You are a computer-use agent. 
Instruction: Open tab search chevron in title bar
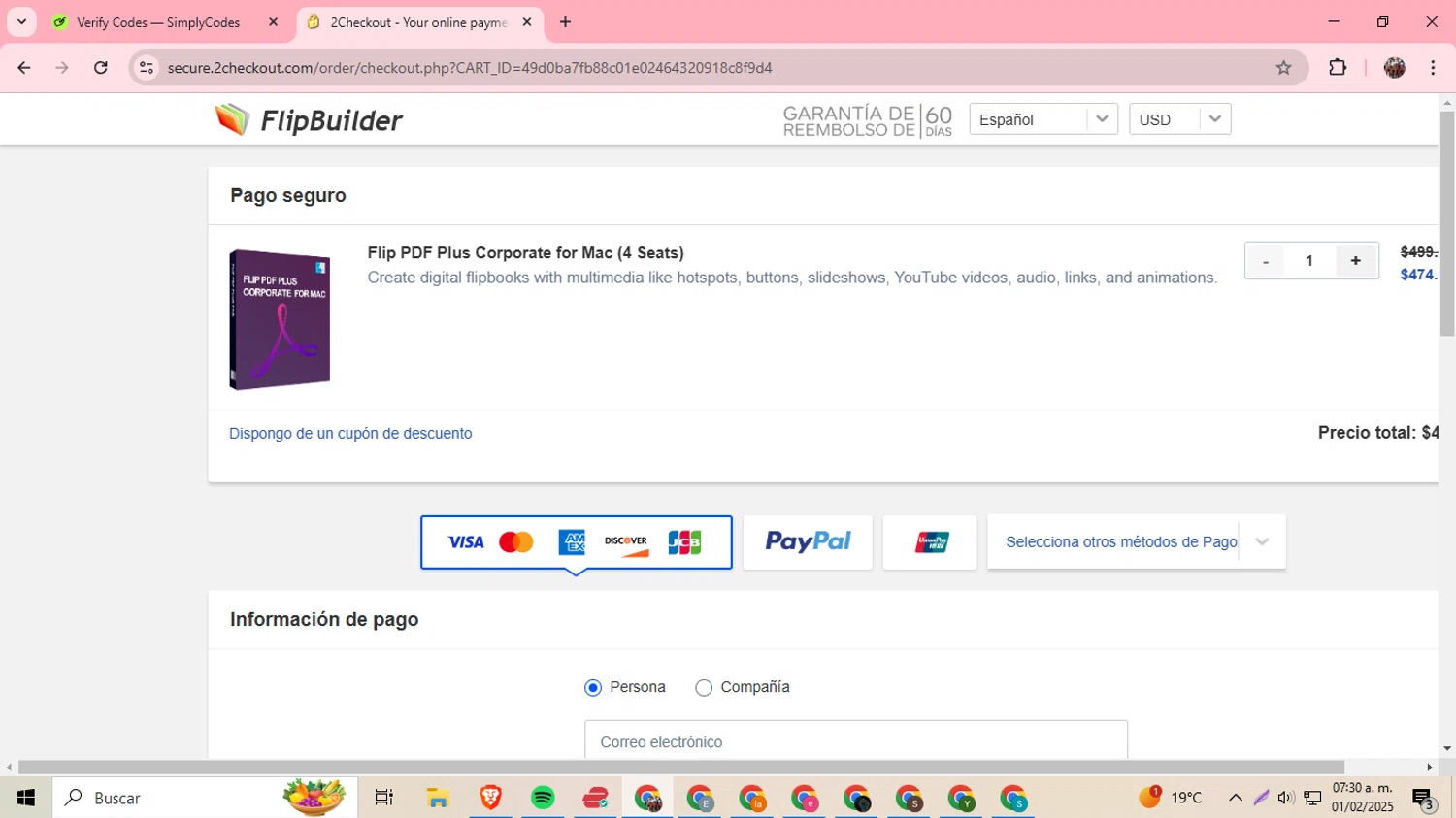pyautogui.click(x=21, y=22)
